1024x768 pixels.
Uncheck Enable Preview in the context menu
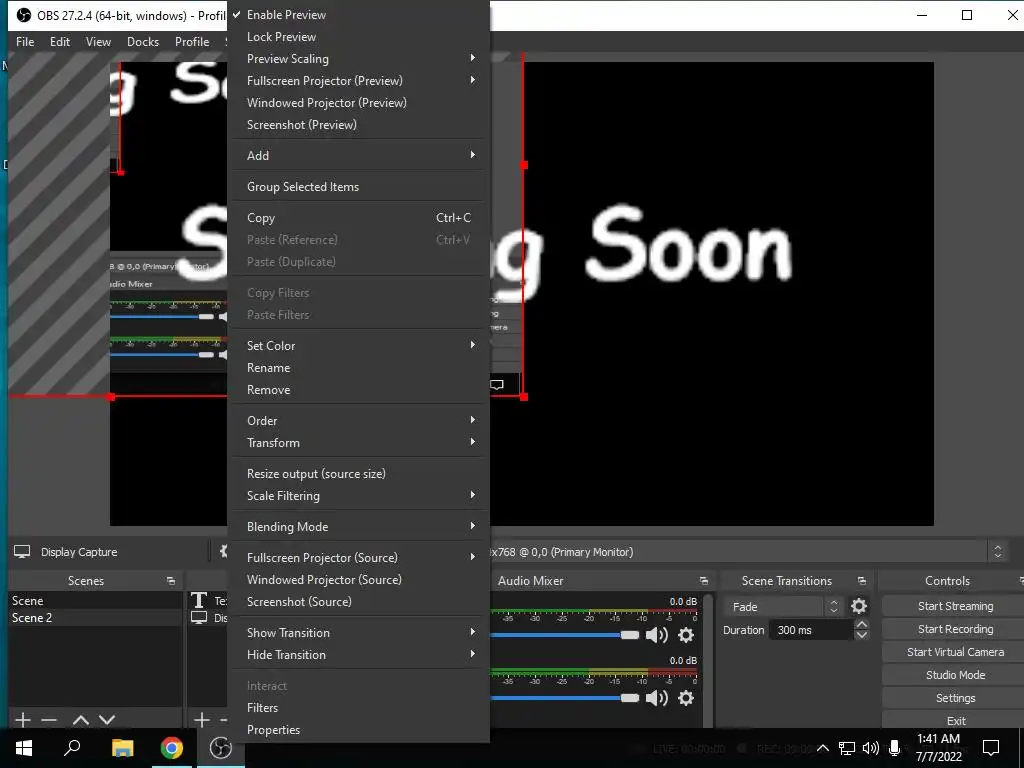(359, 14)
